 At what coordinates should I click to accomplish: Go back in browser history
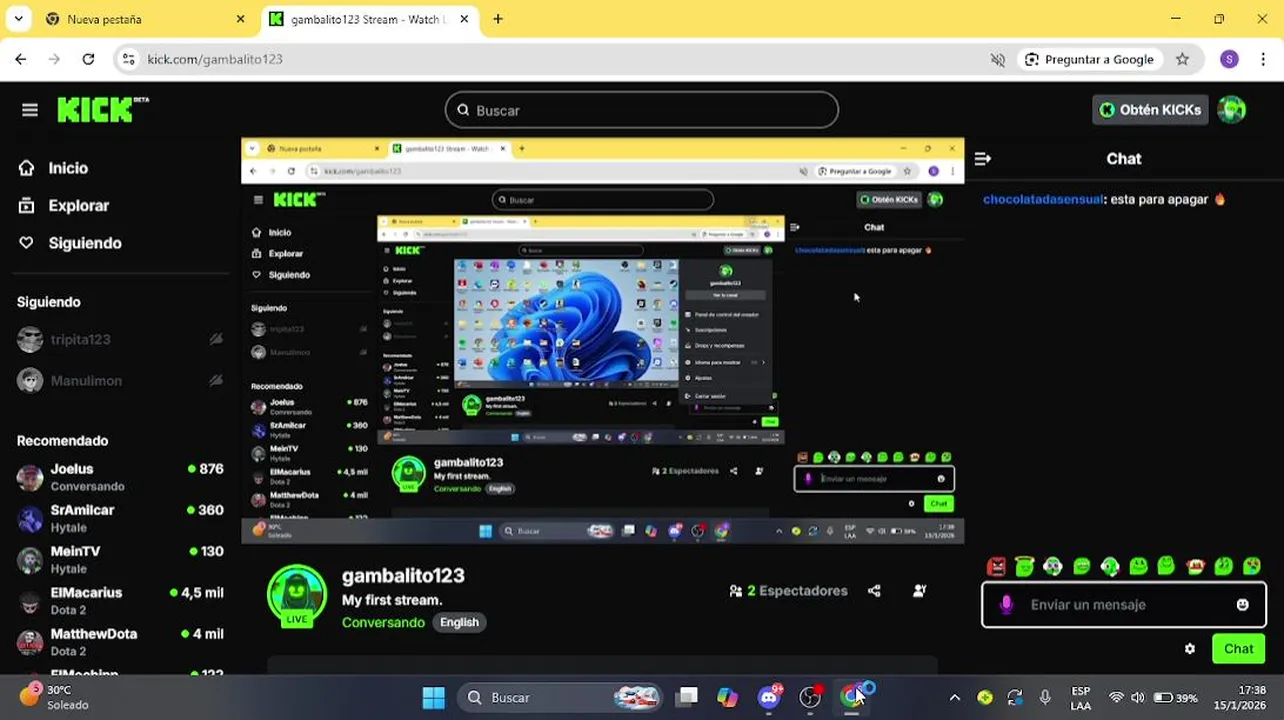[x=21, y=59]
